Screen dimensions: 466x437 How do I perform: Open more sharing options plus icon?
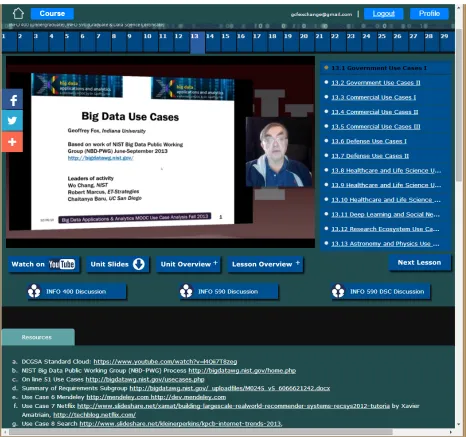point(12,142)
